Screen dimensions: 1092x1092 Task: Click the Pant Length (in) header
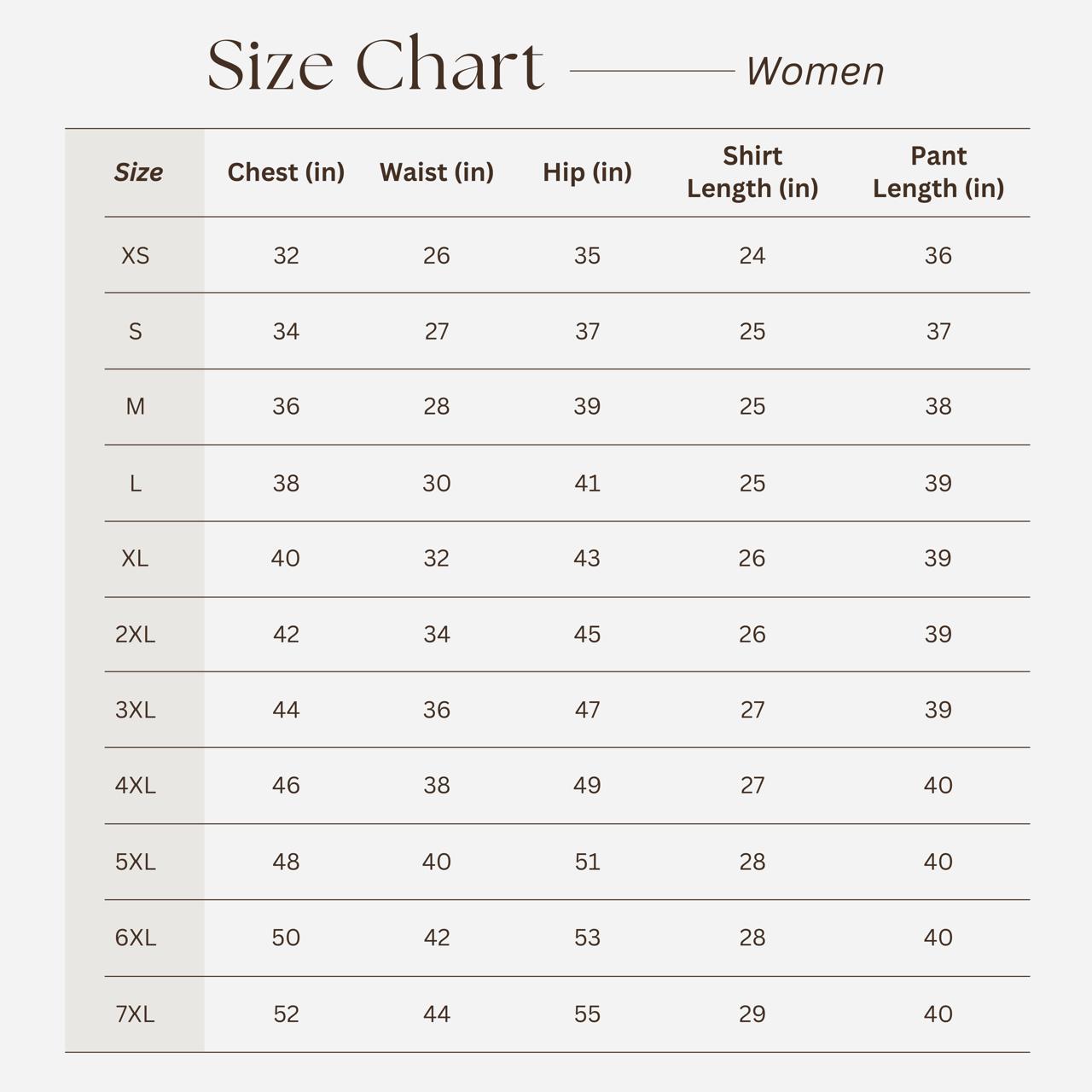click(x=938, y=172)
